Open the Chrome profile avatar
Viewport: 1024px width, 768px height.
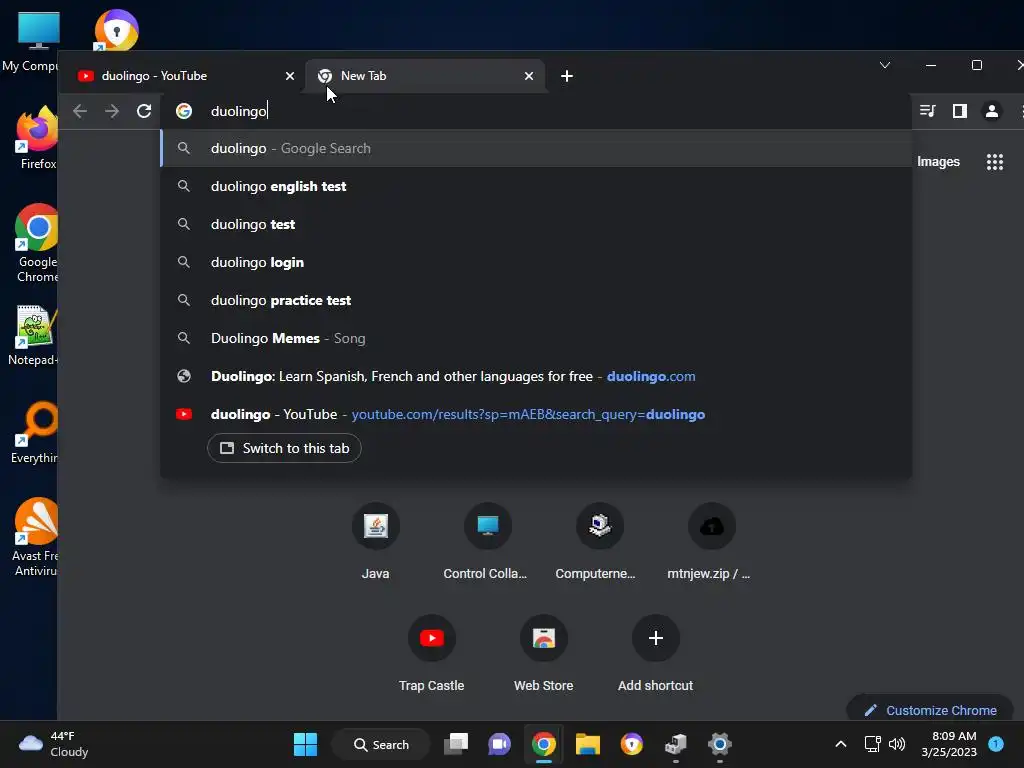(x=991, y=111)
